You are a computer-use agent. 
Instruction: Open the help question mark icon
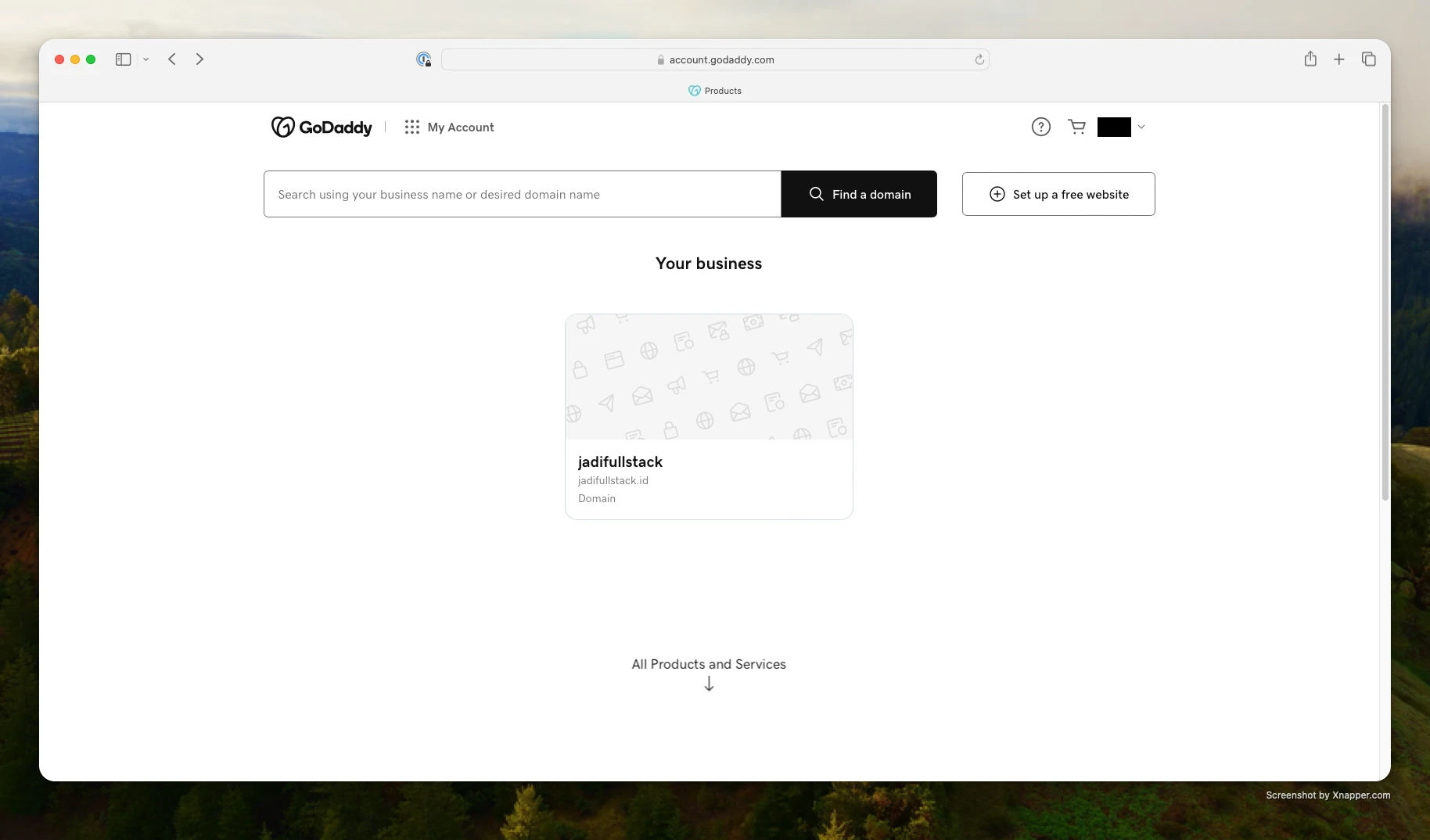pyautogui.click(x=1040, y=127)
